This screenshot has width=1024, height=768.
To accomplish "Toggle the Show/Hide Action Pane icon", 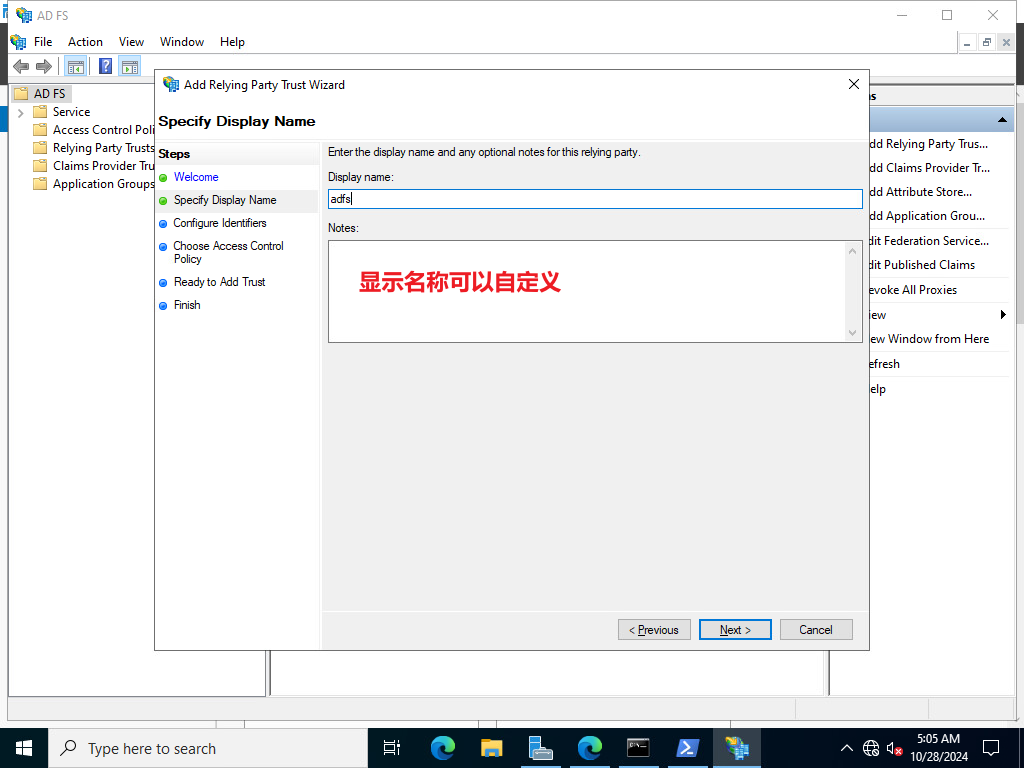I will (130, 66).
